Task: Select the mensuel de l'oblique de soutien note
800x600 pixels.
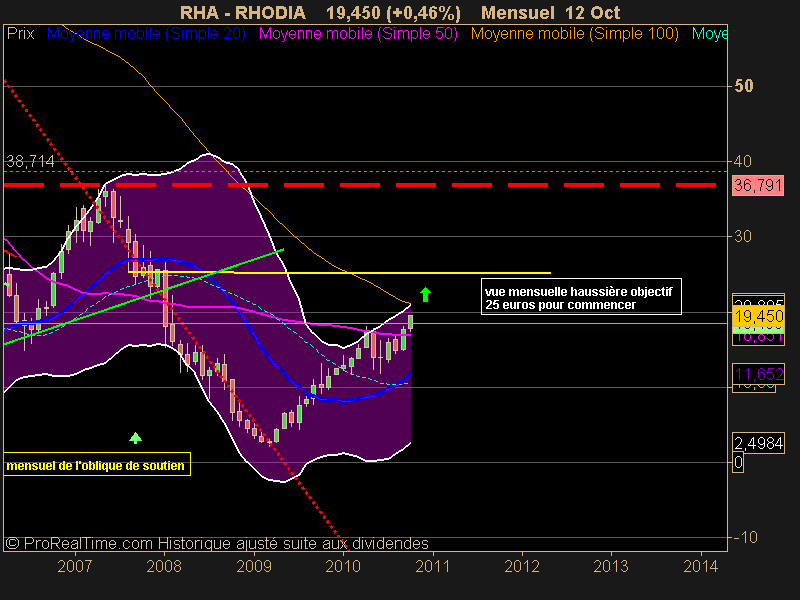Action: (97, 464)
